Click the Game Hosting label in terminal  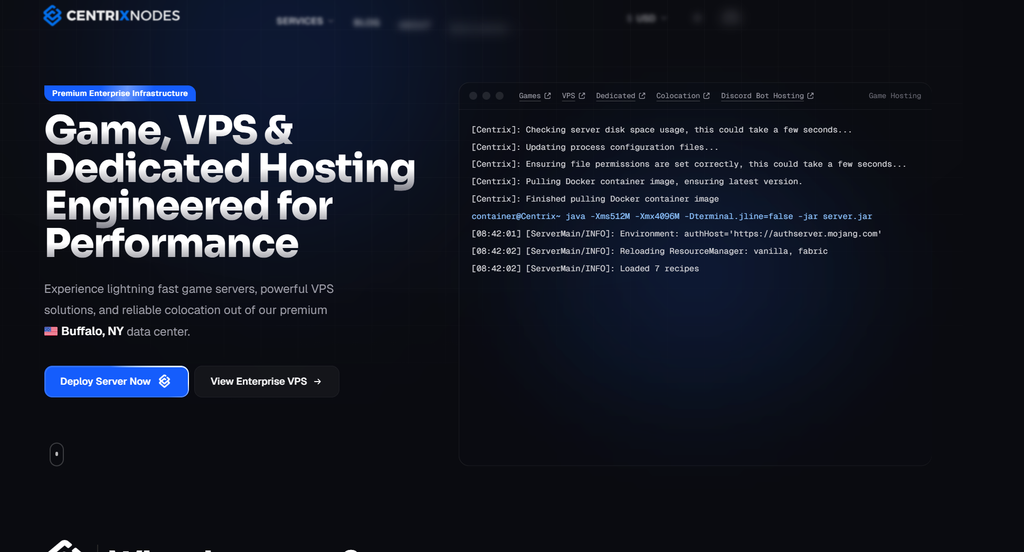coord(895,96)
